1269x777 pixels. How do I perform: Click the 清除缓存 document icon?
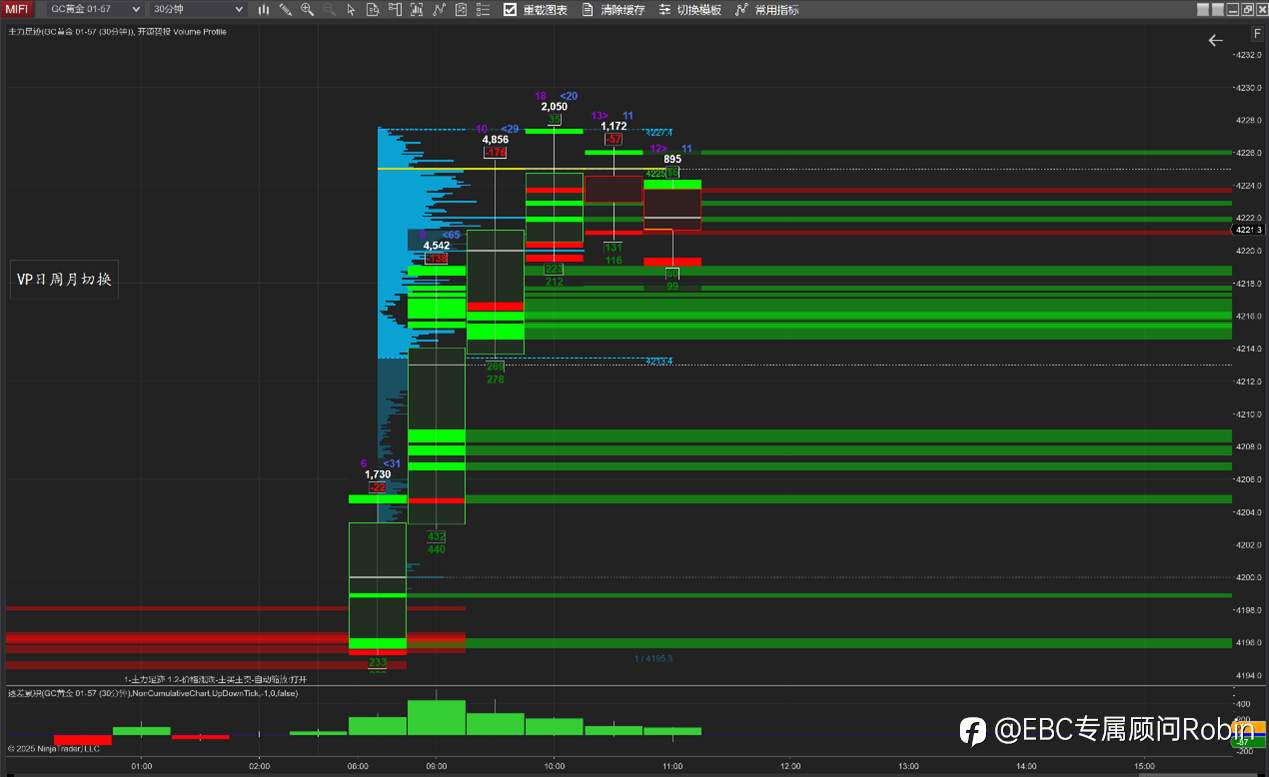pyautogui.click(x=588, y=9)
